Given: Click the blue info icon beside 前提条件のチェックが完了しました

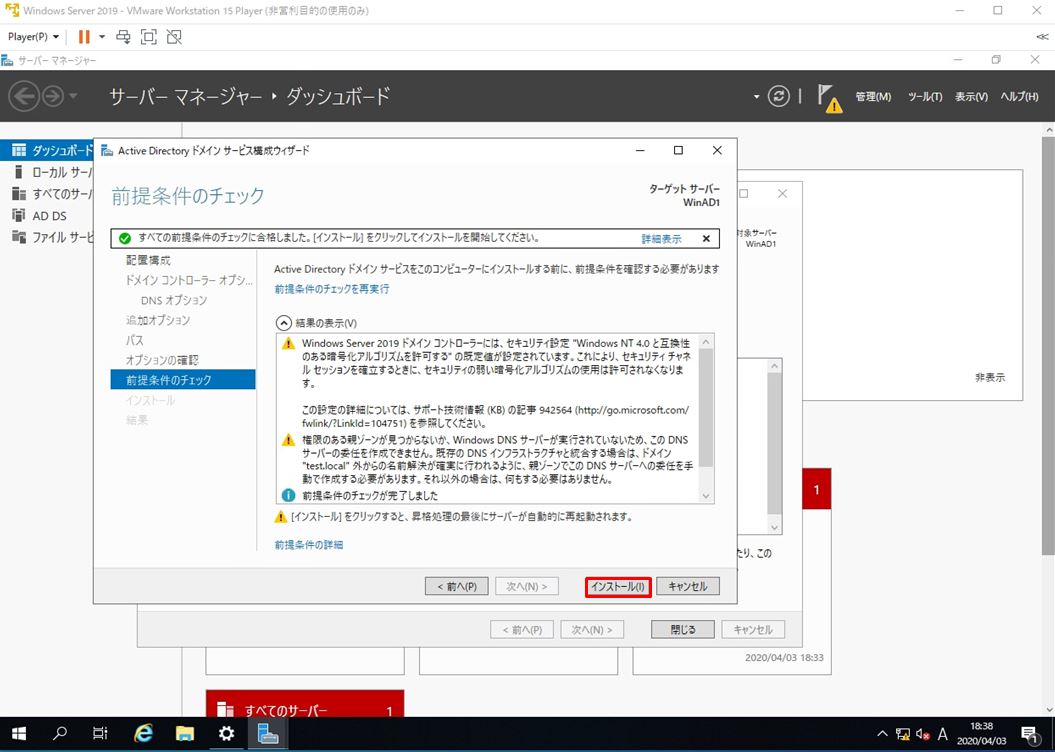Looking at the screenshot, I should (x=289, y=496).
